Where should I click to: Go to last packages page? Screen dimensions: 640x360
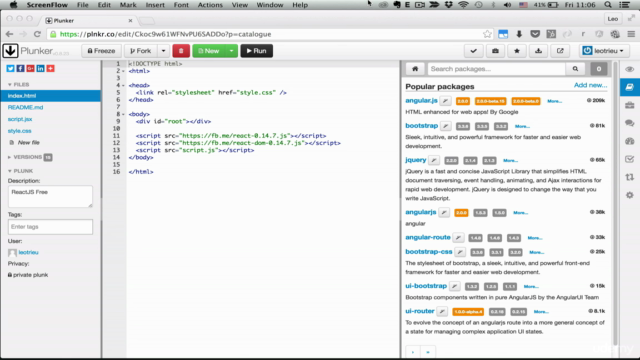pos(428,352)
